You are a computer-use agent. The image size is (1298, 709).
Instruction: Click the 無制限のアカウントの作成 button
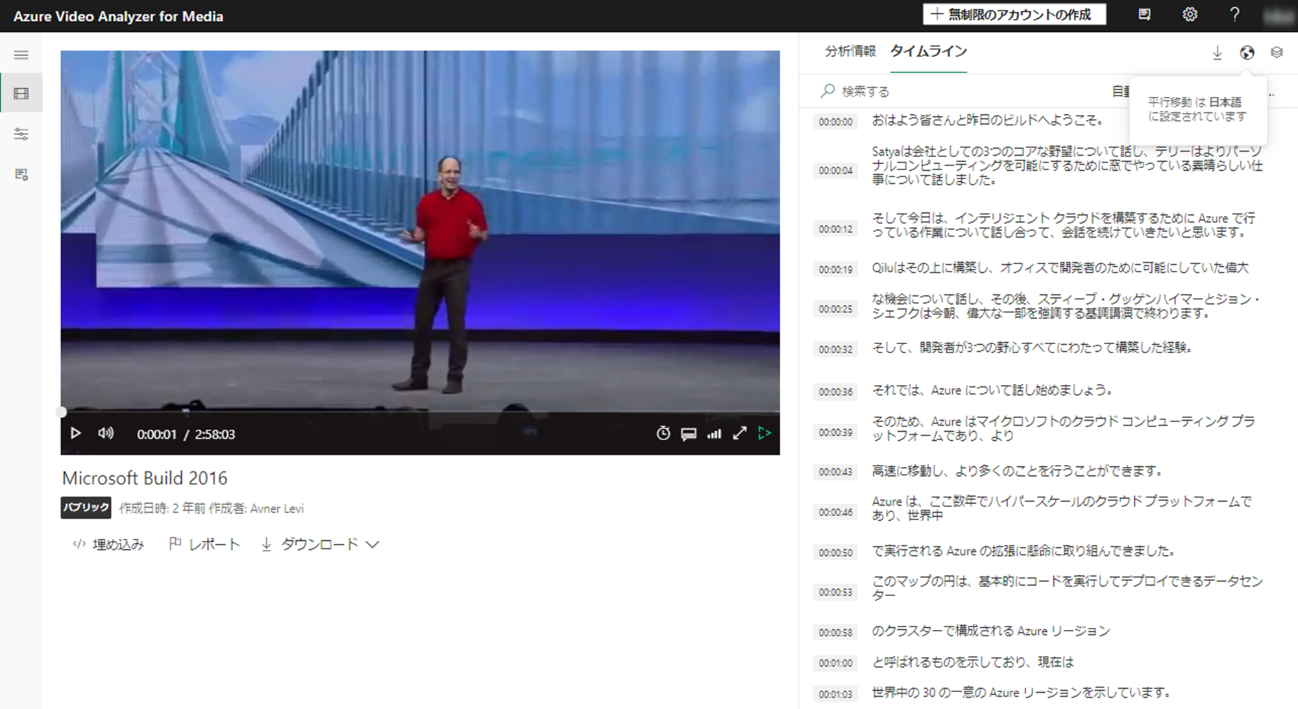click(1014, 15)
